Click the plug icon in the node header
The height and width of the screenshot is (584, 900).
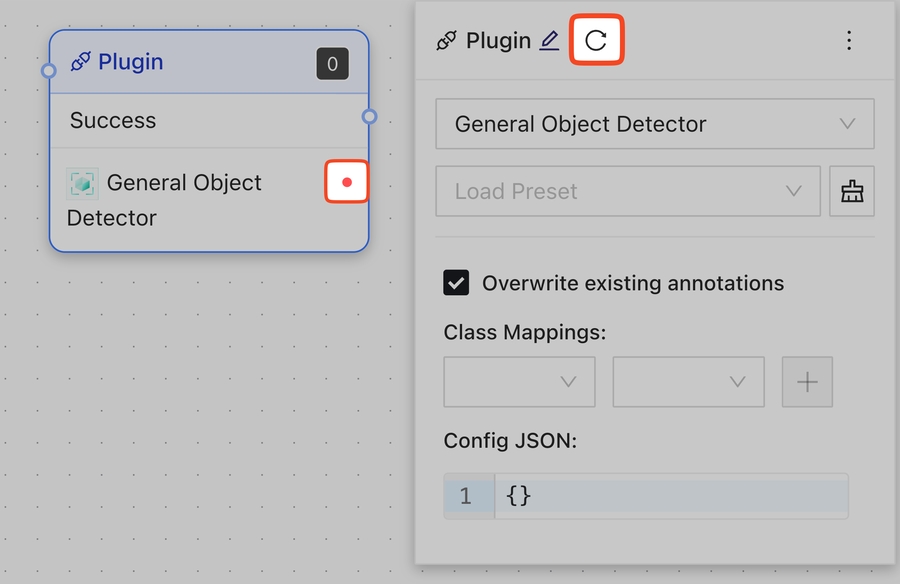(x=81, y=63)
